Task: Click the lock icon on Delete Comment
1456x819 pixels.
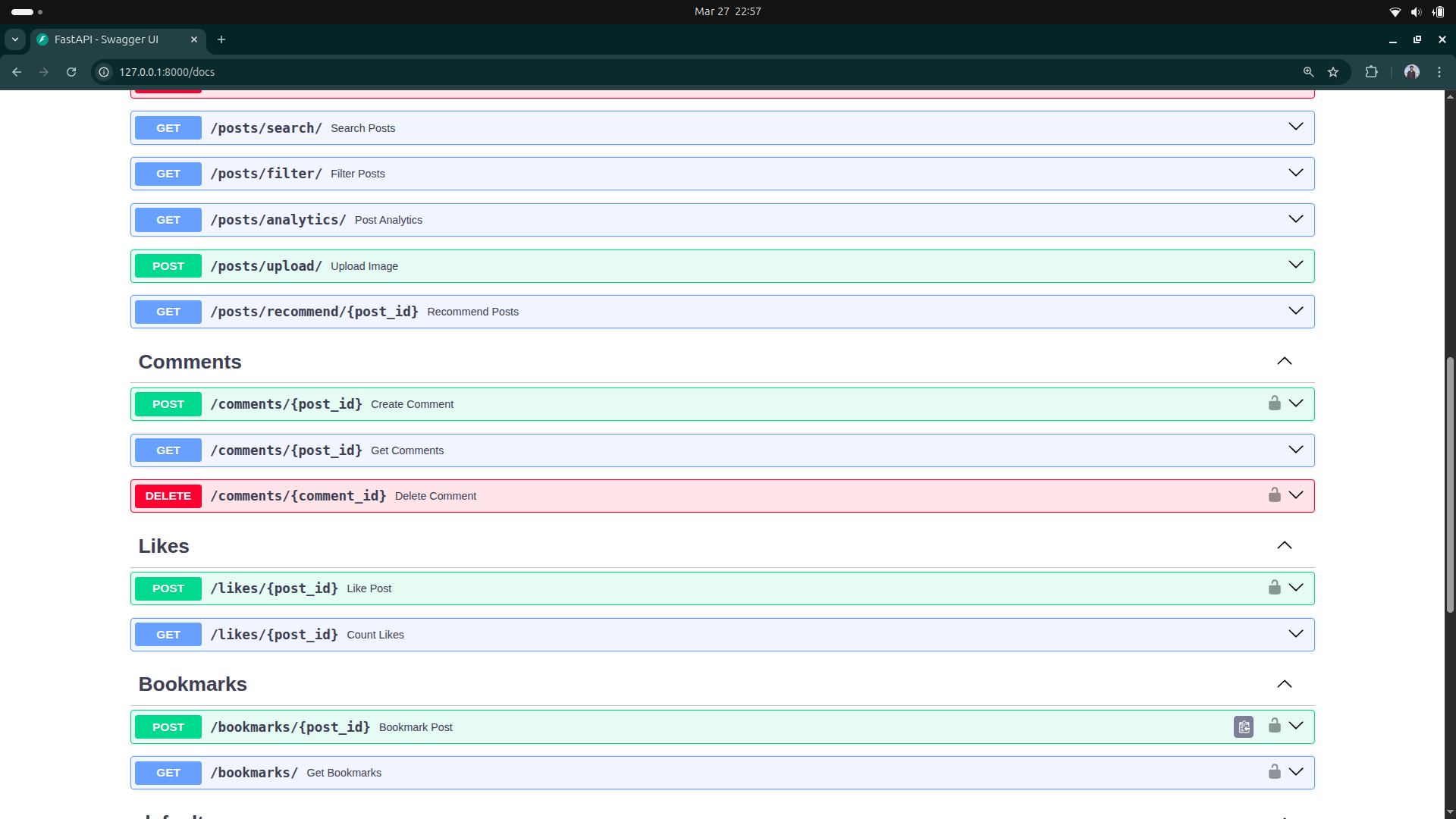Action: [x=1274, y=495]
